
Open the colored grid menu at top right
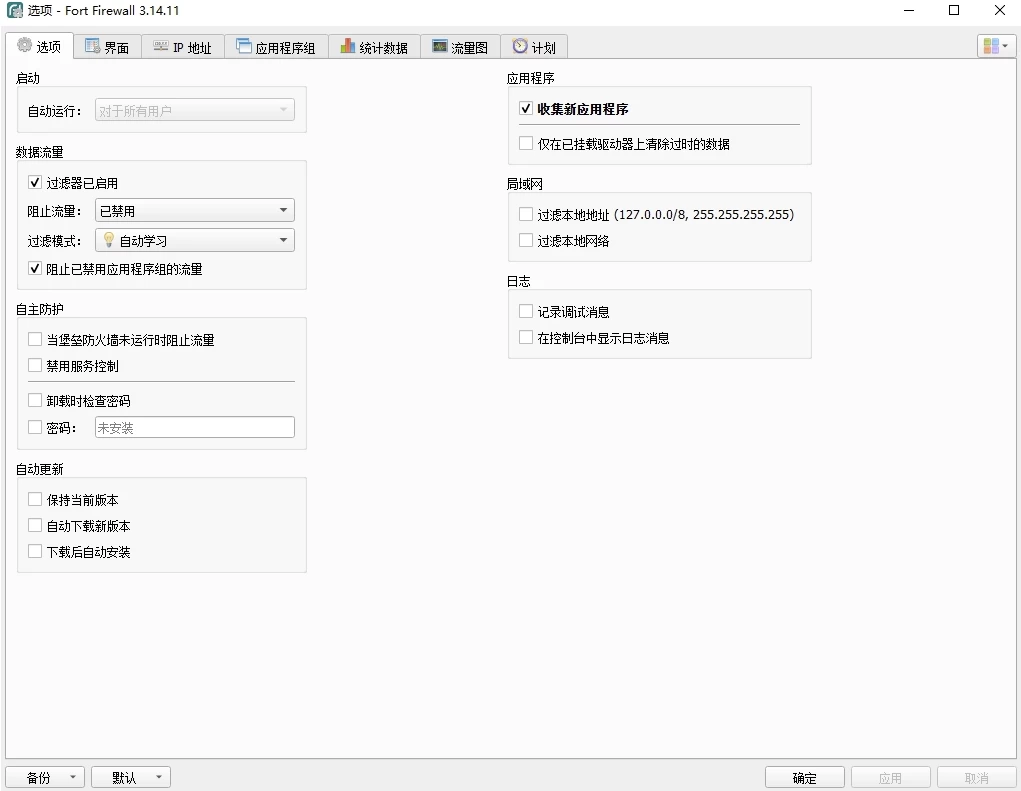coord(996,46)
